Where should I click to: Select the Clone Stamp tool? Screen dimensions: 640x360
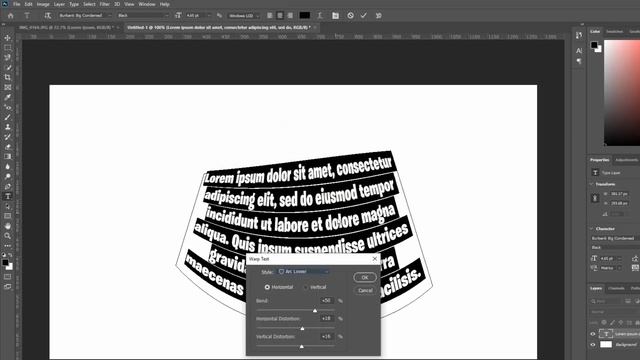[8, 127]
